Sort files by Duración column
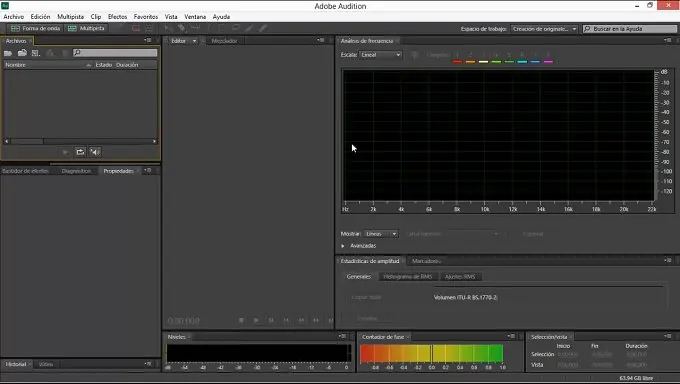Screen dimensions: 680x384 pos(127,65)
